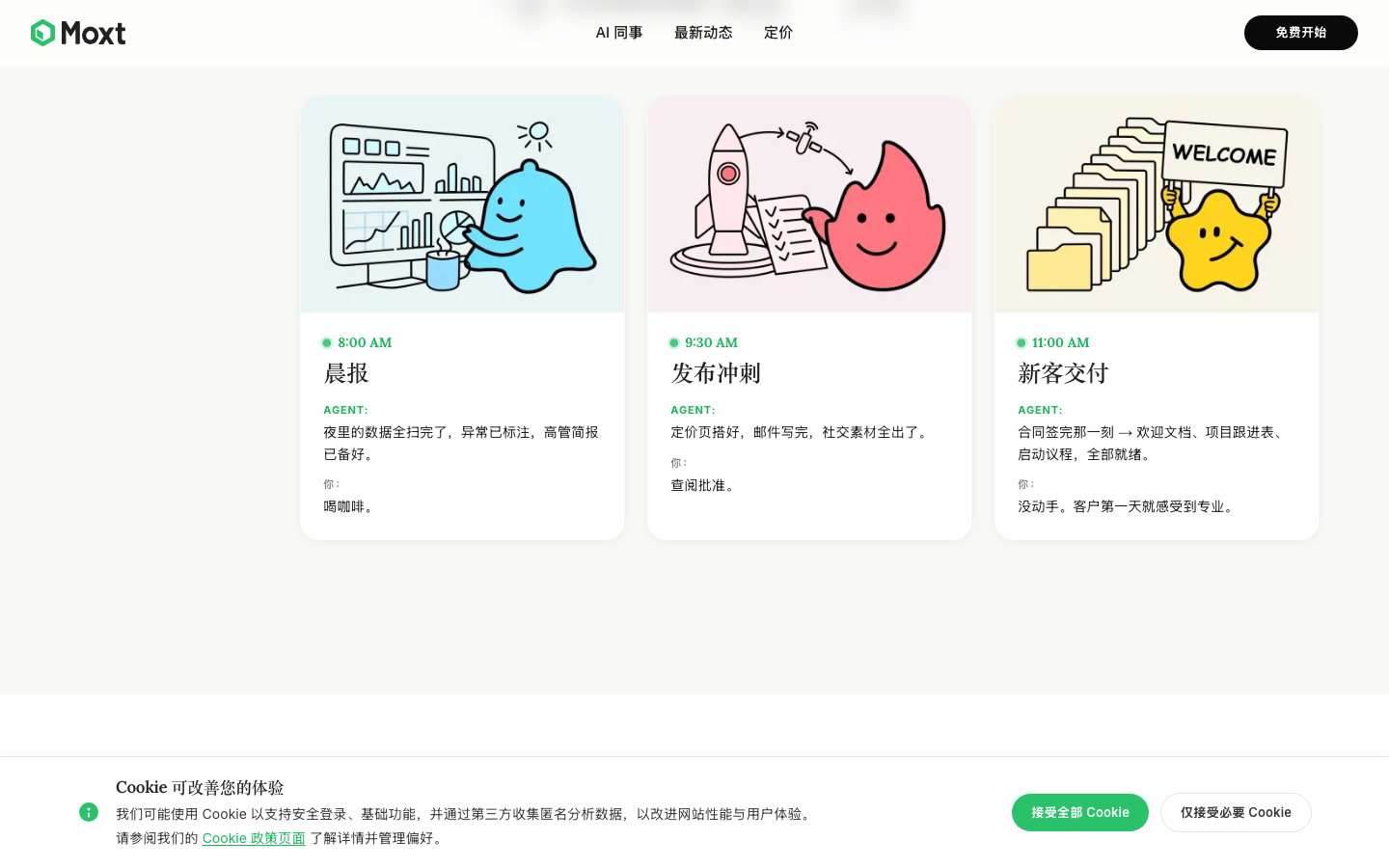The height and width of the screenshot is (868, 1389).
Task: Select the 新客交付 card title
Action: click(1063, 373)
